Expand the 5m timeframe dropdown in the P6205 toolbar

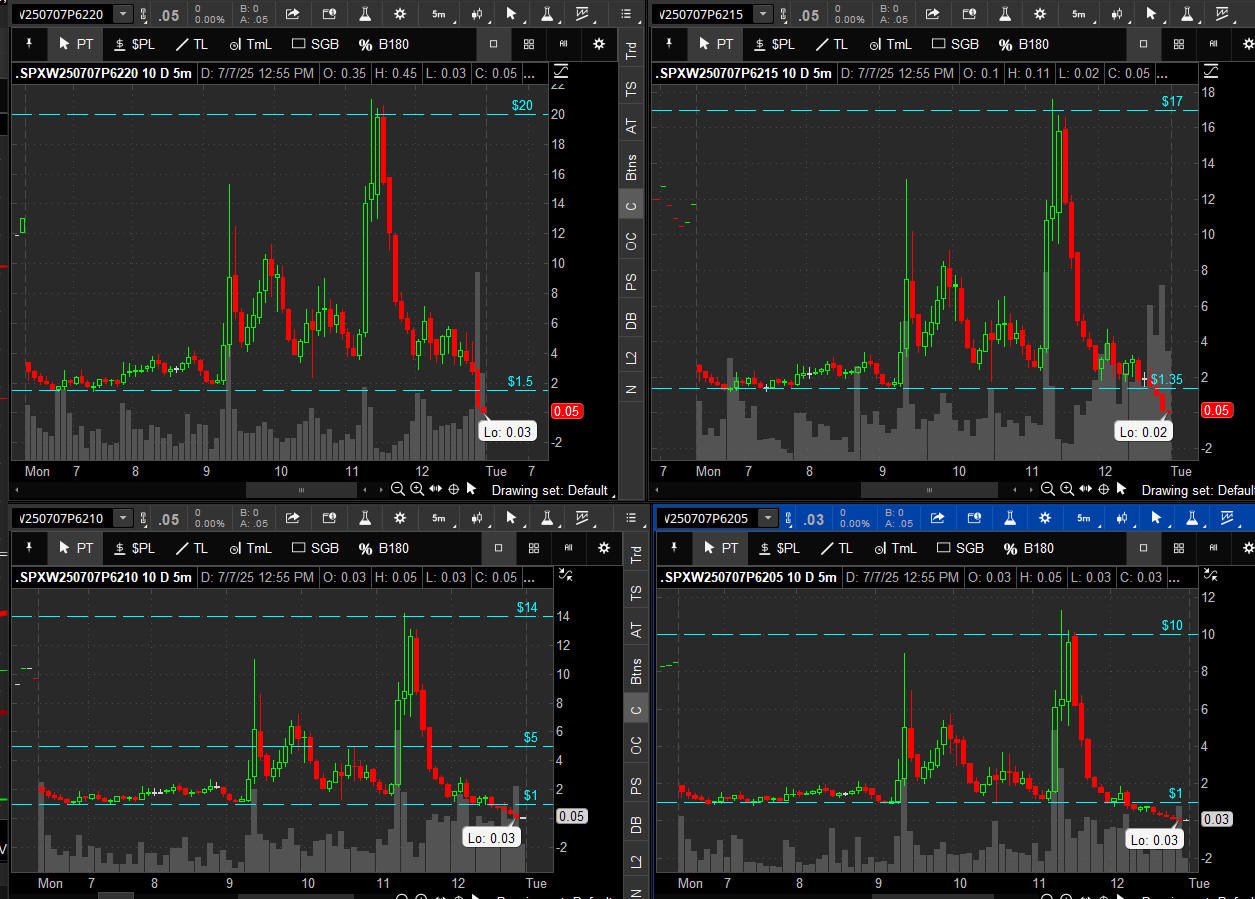coord(1084,518)
